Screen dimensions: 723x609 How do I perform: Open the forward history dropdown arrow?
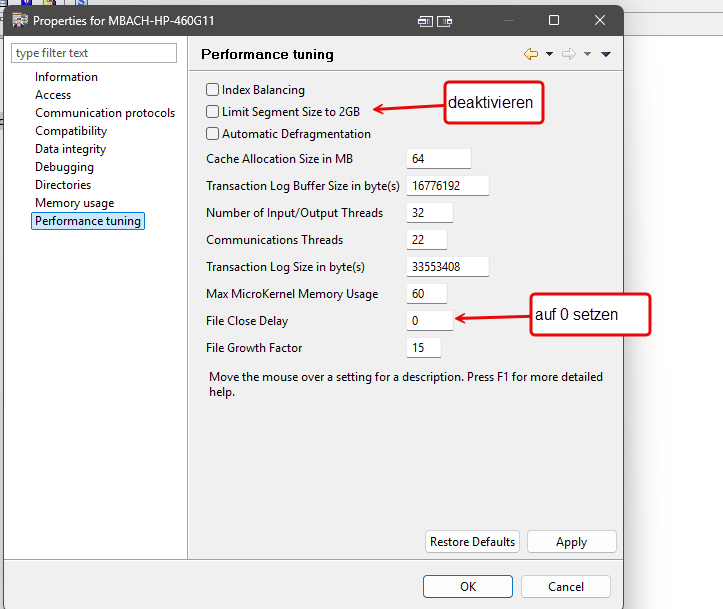[x=587, y=55]
